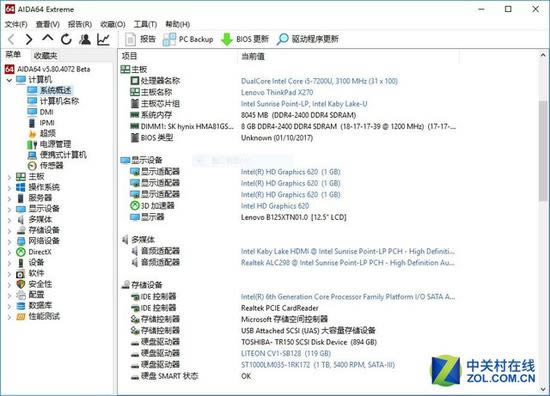Click the 驱动程序更新 toolbar button
The height and width of the screenshot is (396, 550).
(x=308, y=39)
